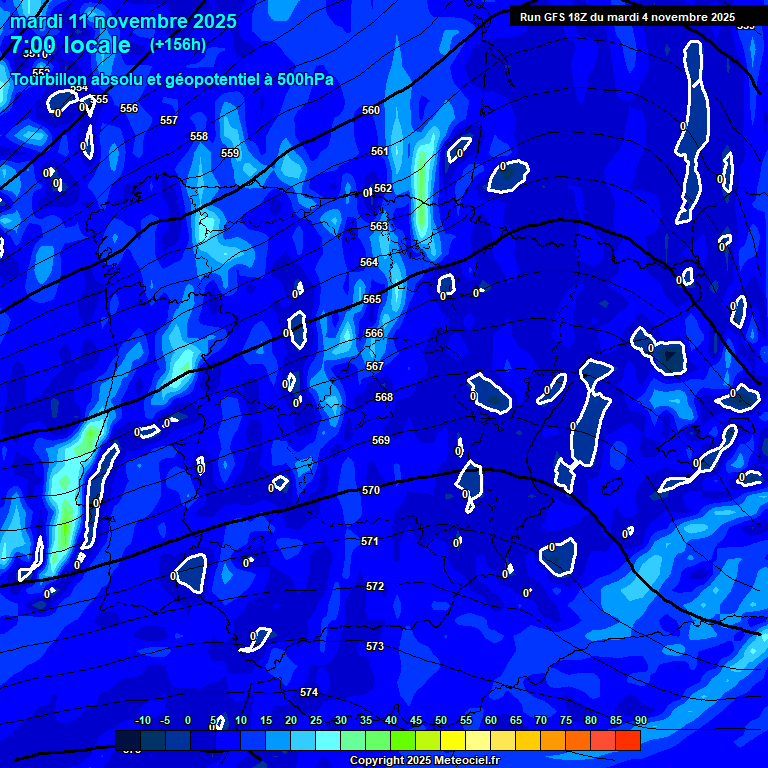
Task: Click the 568 contour label
Action: 384,397
